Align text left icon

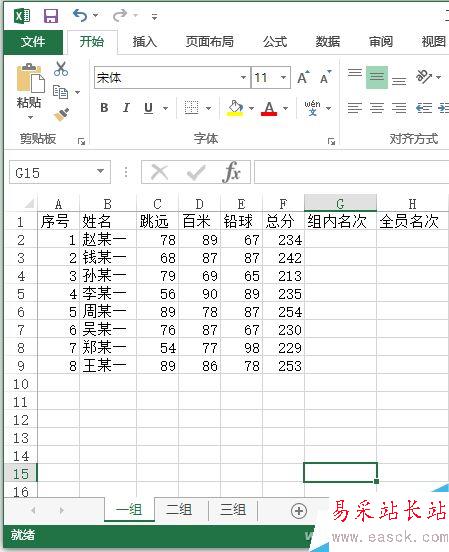355,108
